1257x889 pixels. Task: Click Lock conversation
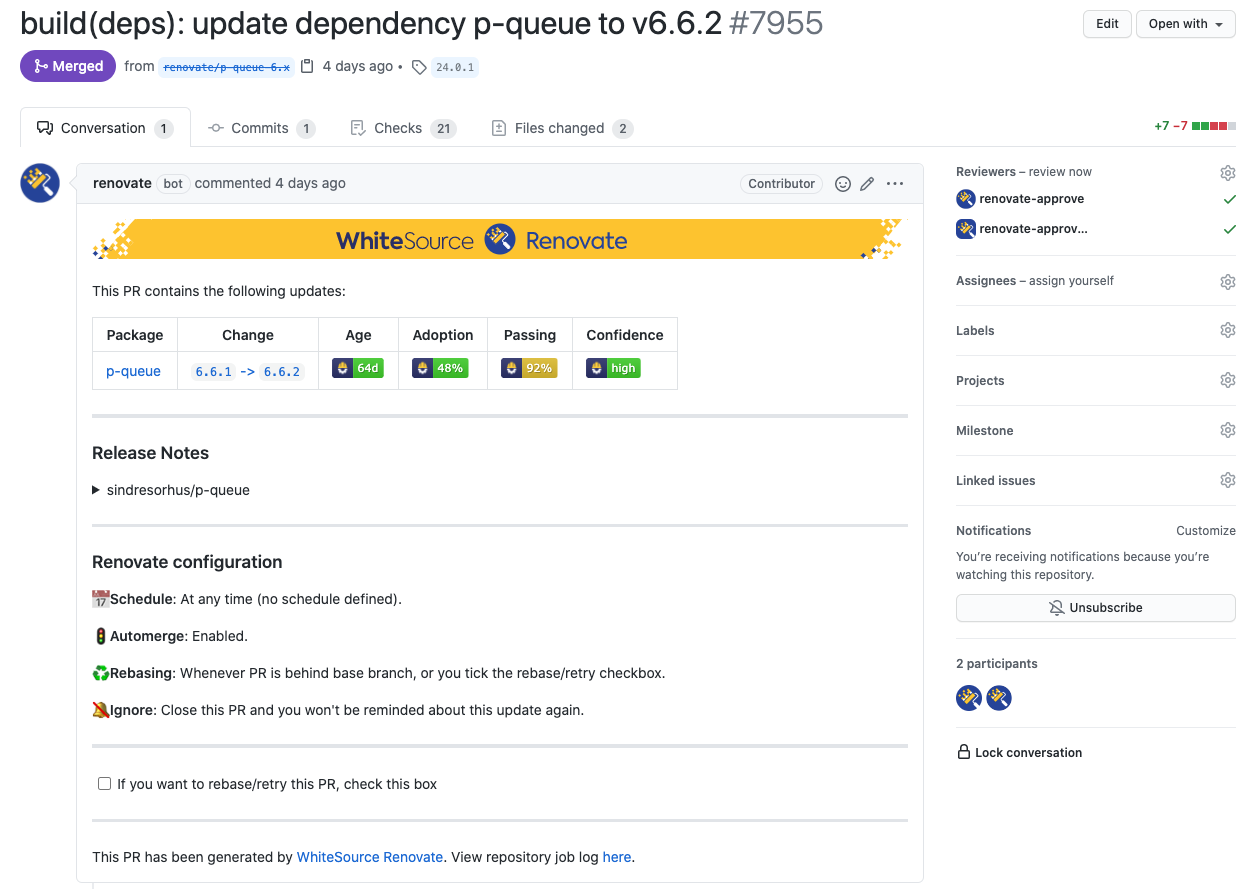1020,752
